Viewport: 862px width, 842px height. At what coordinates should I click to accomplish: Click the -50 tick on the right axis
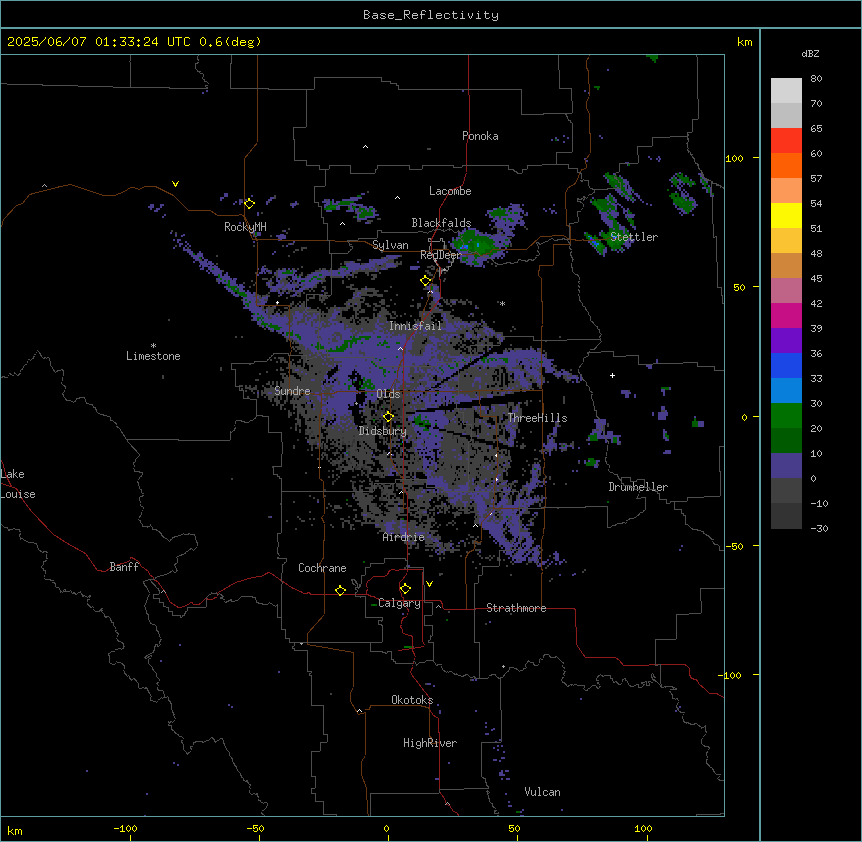tap(734, 546)
